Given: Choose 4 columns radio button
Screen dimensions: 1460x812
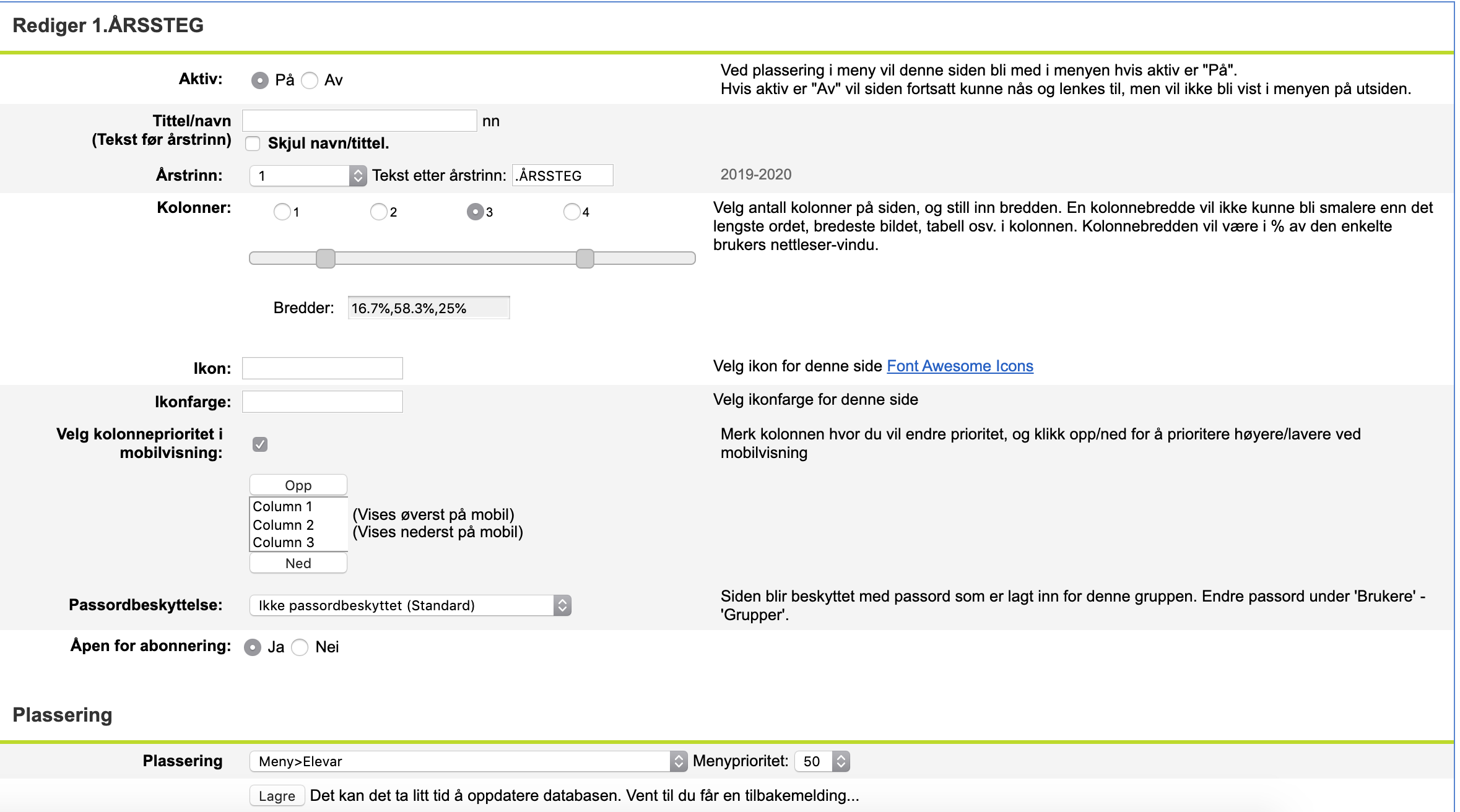Looking at the screenshot, I should pos(571,212).
